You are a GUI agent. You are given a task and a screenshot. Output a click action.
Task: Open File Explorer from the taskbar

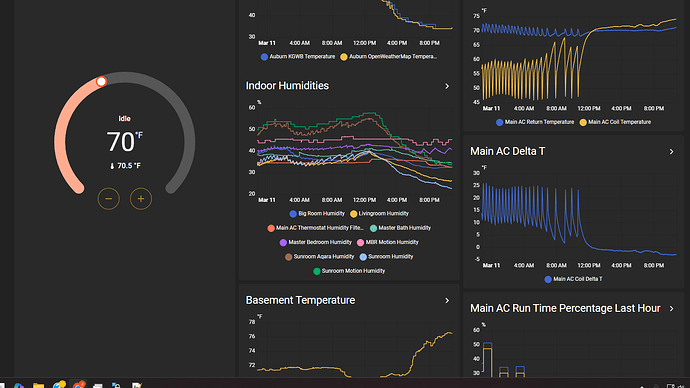pyautogui.click(x=38, y=385)
